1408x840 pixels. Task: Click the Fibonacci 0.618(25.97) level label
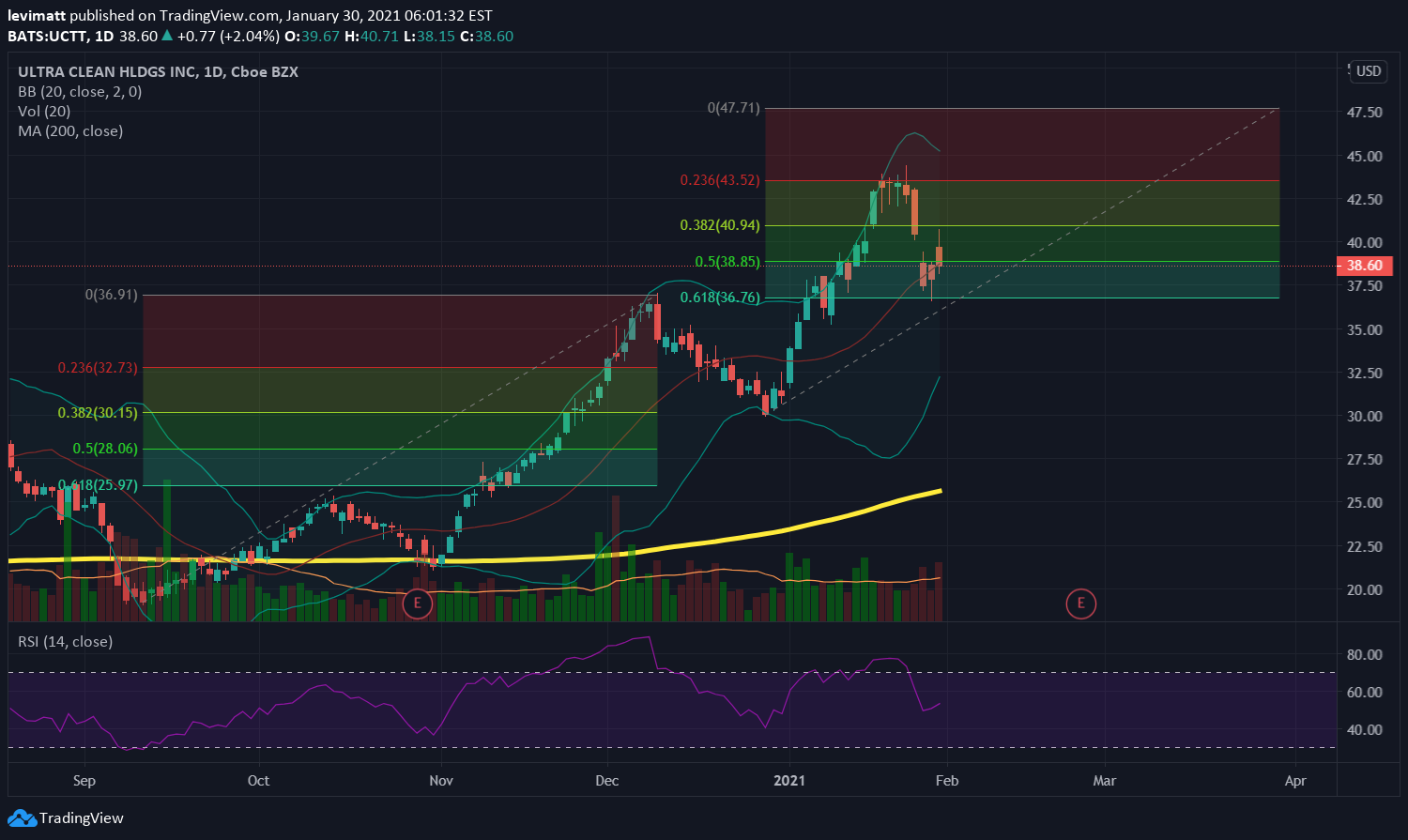99,485
